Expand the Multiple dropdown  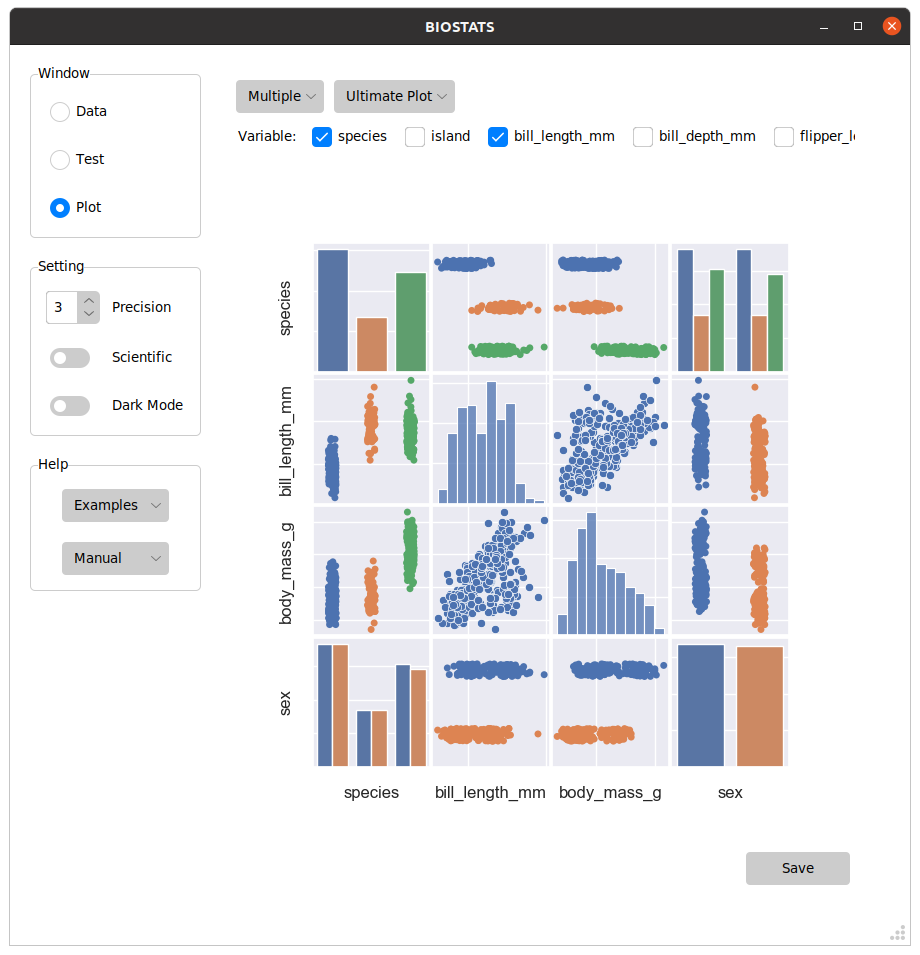click(280, 97)
